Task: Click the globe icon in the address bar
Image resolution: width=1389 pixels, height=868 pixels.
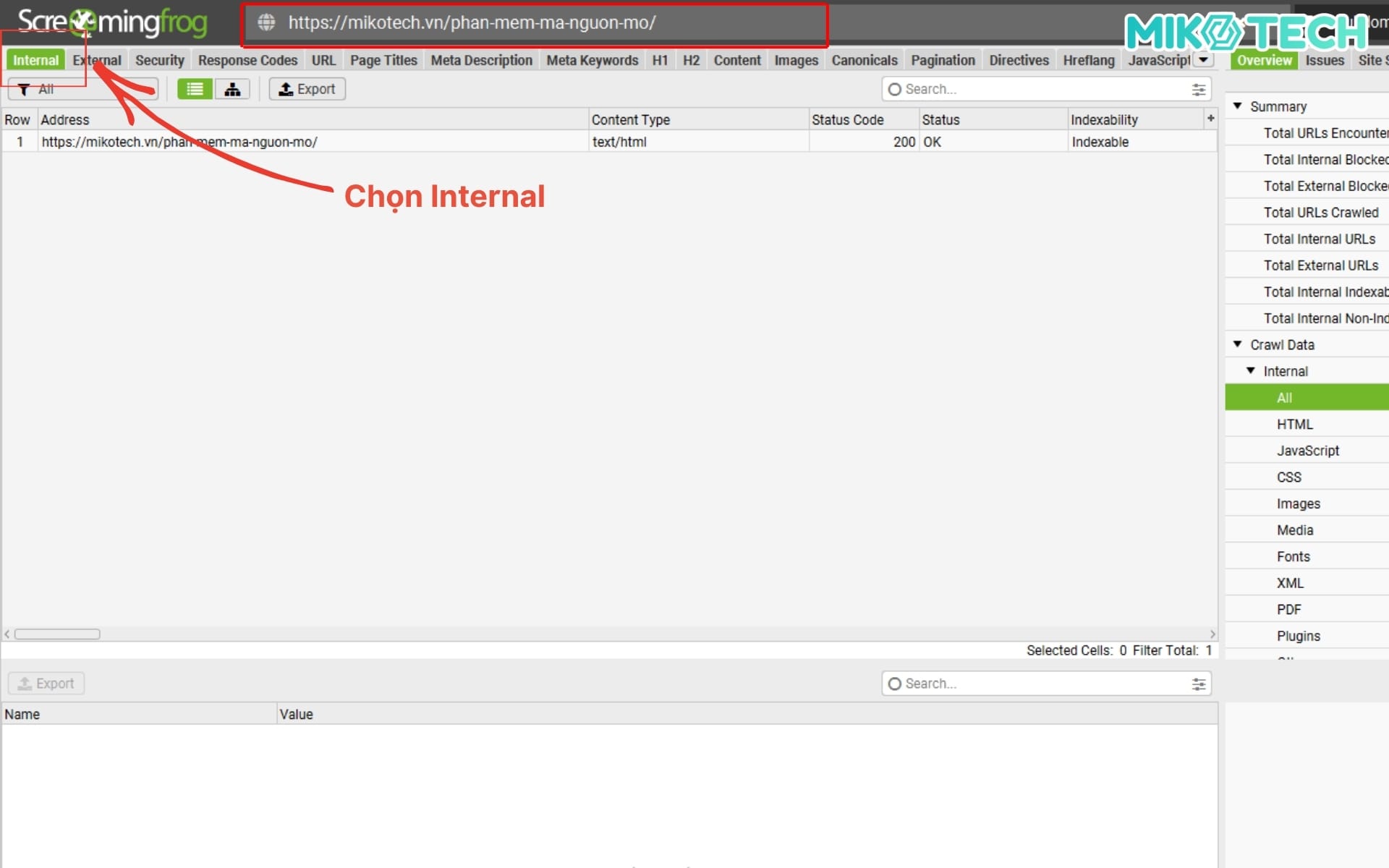Action: (x=266, y=22)
